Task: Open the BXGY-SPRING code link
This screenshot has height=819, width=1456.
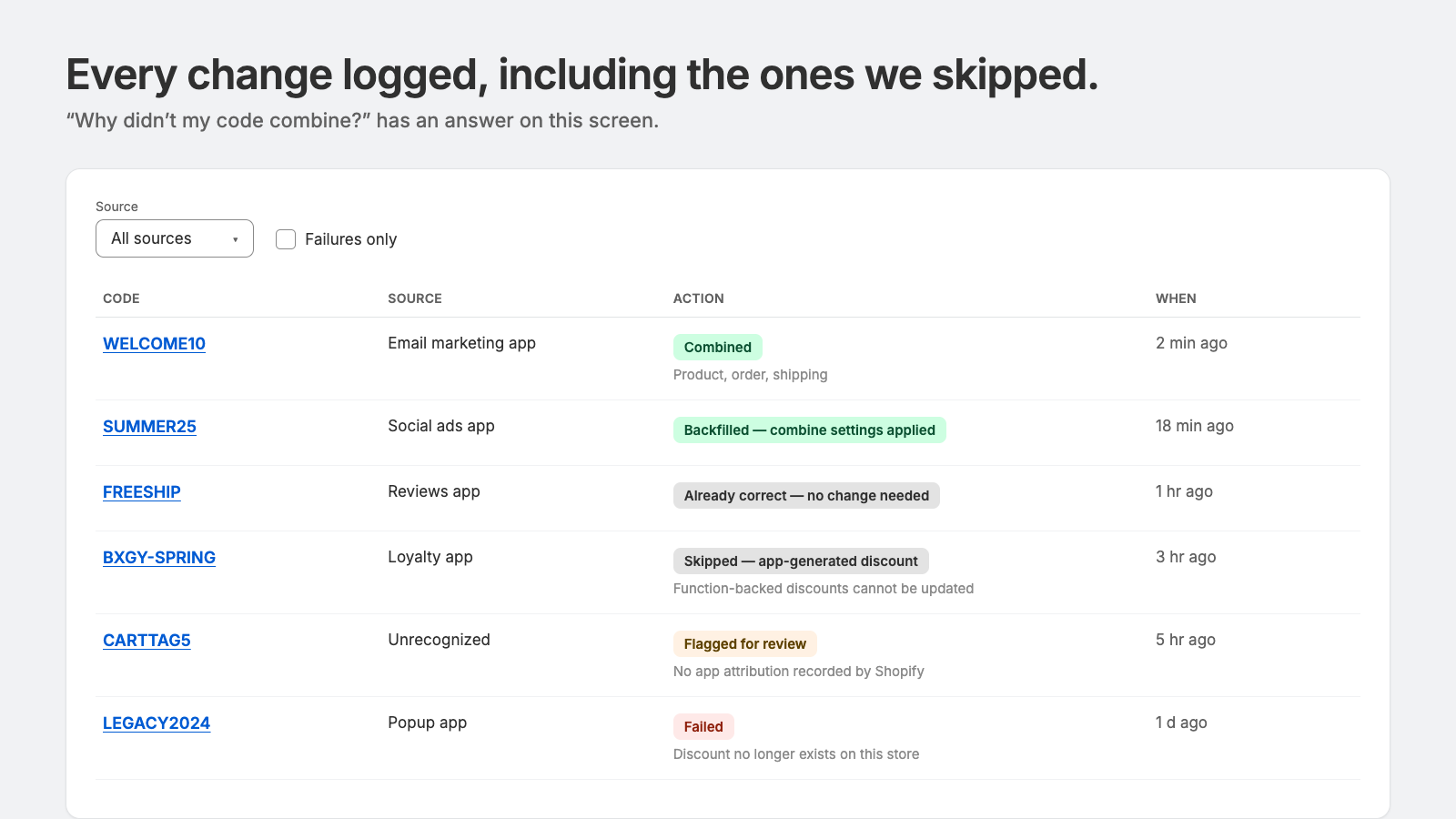Action: pos(159,558)
